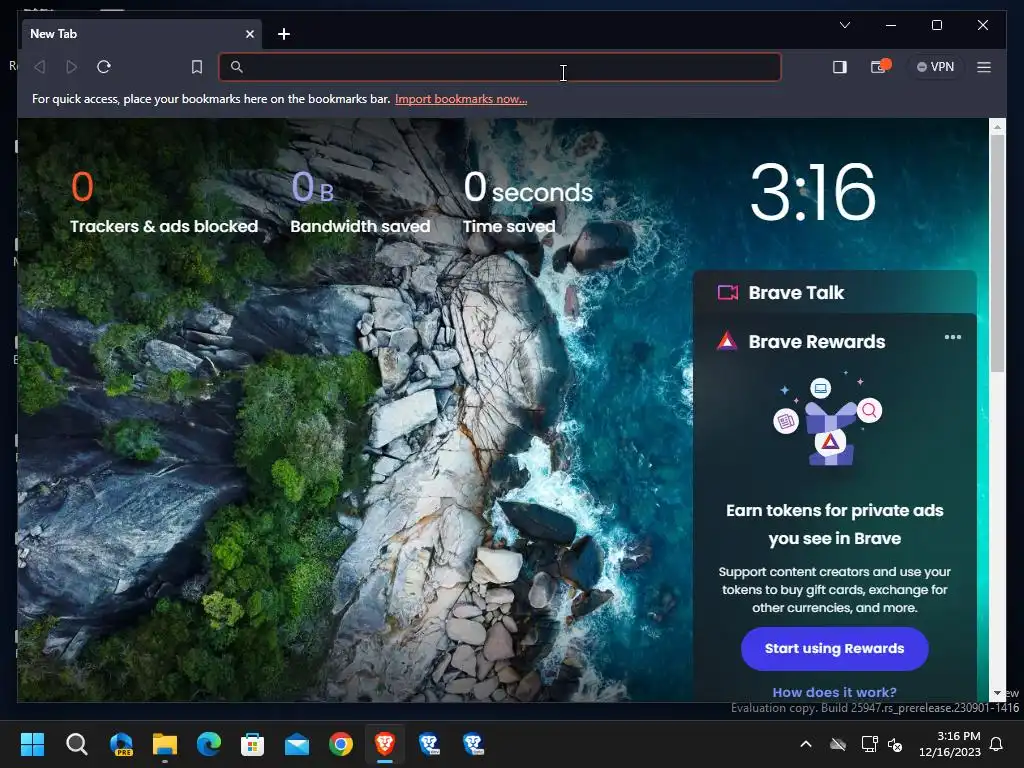The height and width of the screenshot is (768, 1024).
Task: Click the Time saved stat
Action: (x=528, y=202)
